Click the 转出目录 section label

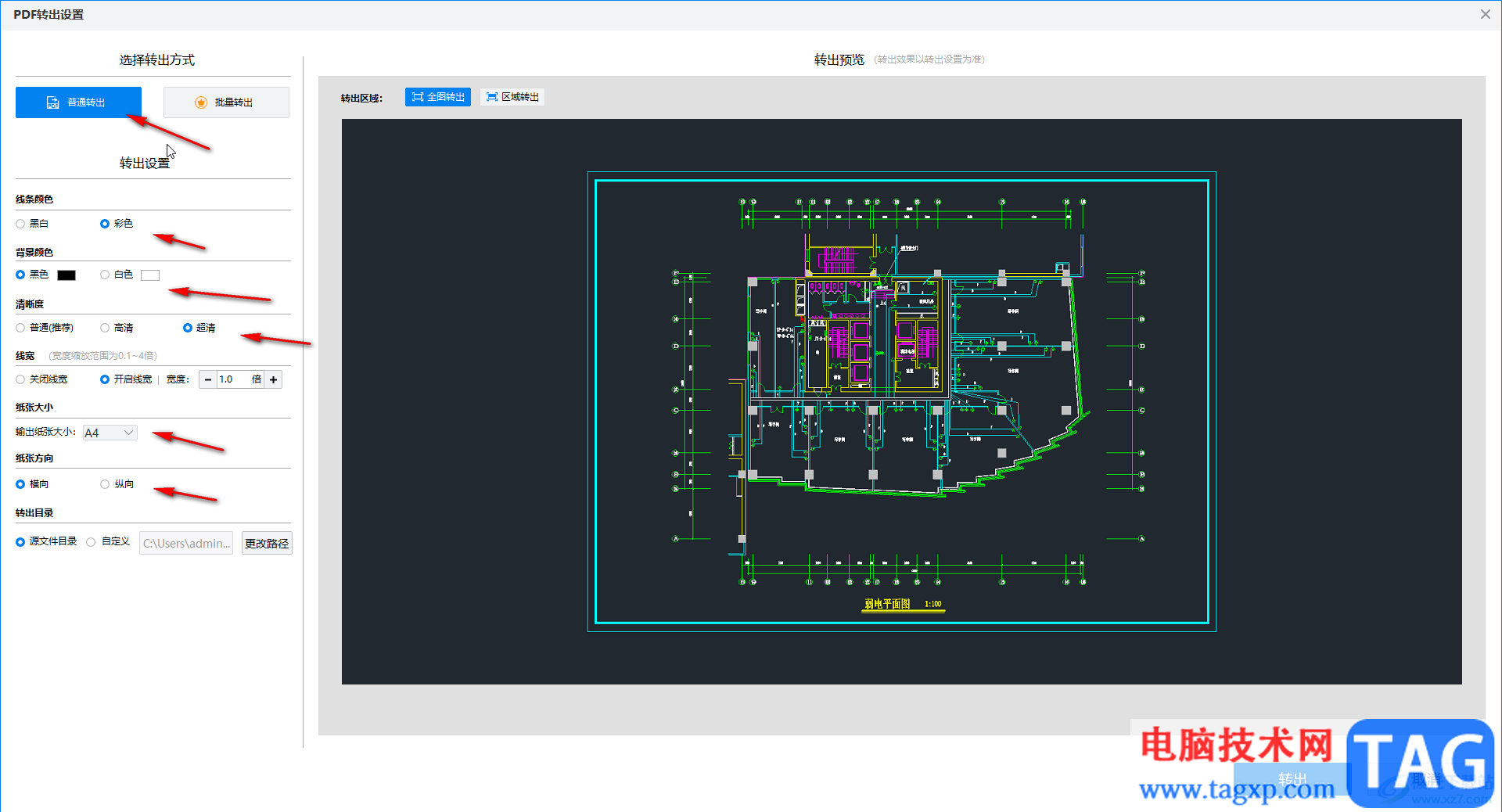[x=34, y=512]
